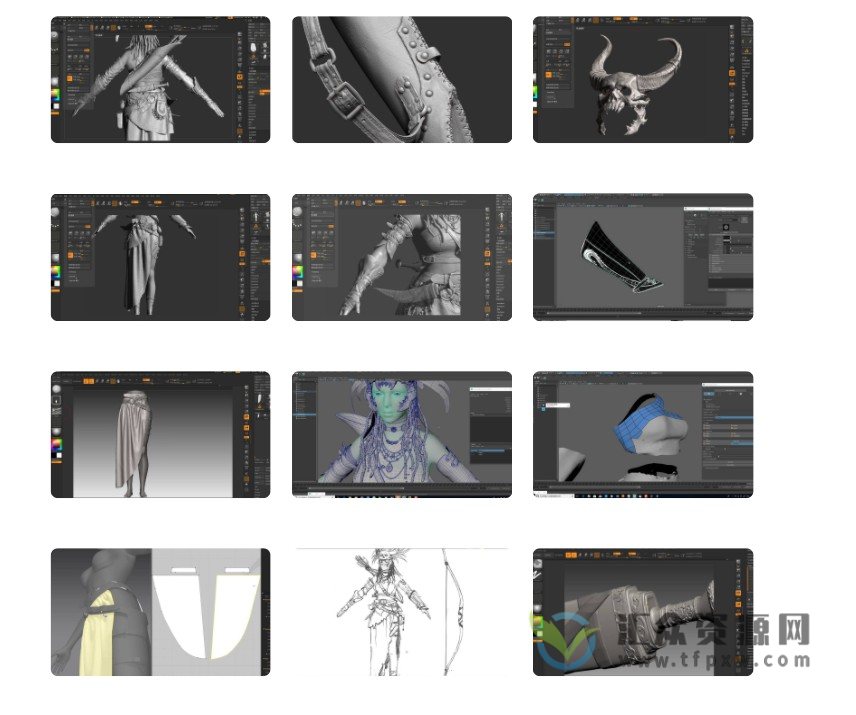Screen dimensions: 856x715
Task: Select the green-faced character wireframe thumbnail
Action: click(401, 434)
